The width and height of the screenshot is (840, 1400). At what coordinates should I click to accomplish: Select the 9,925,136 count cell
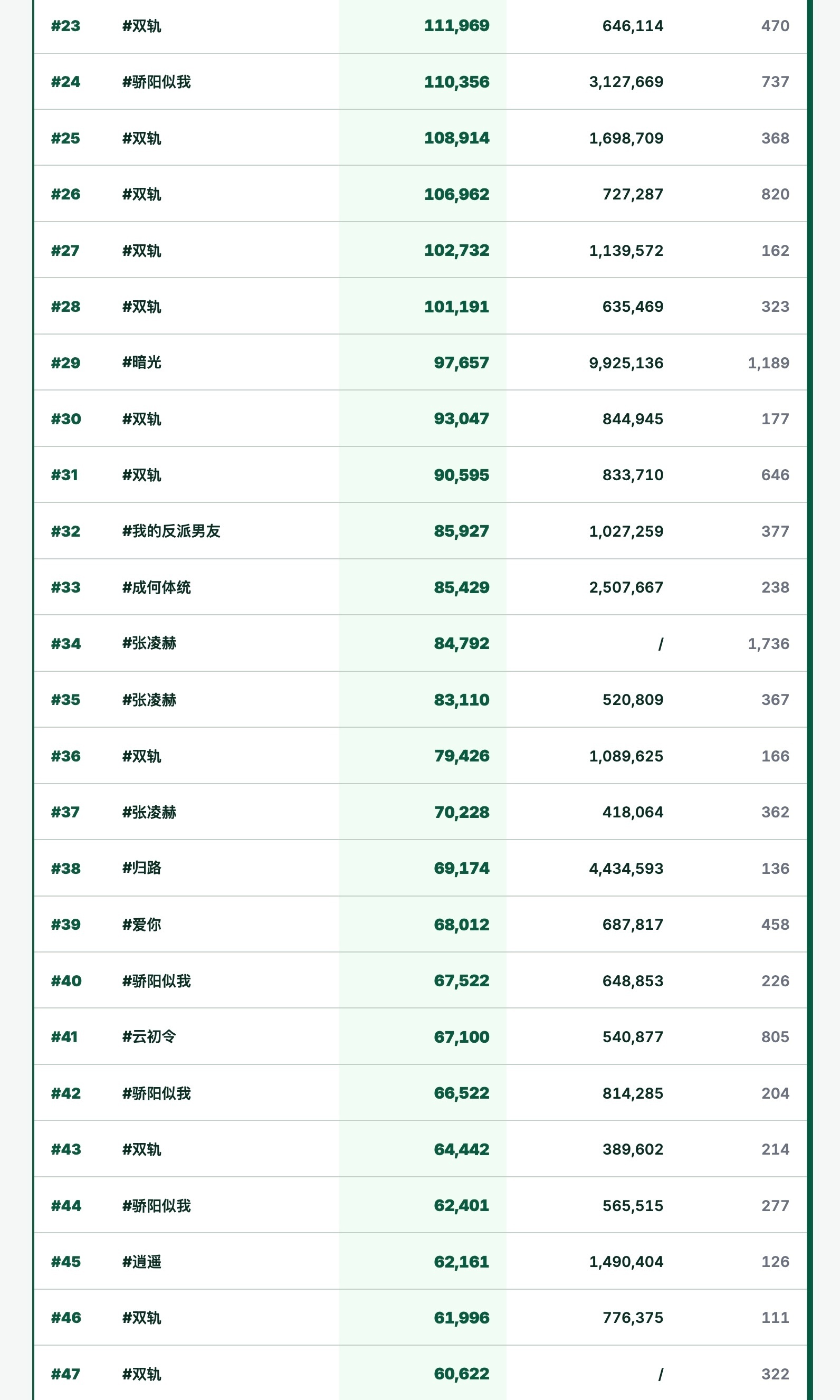pos(625,363)
